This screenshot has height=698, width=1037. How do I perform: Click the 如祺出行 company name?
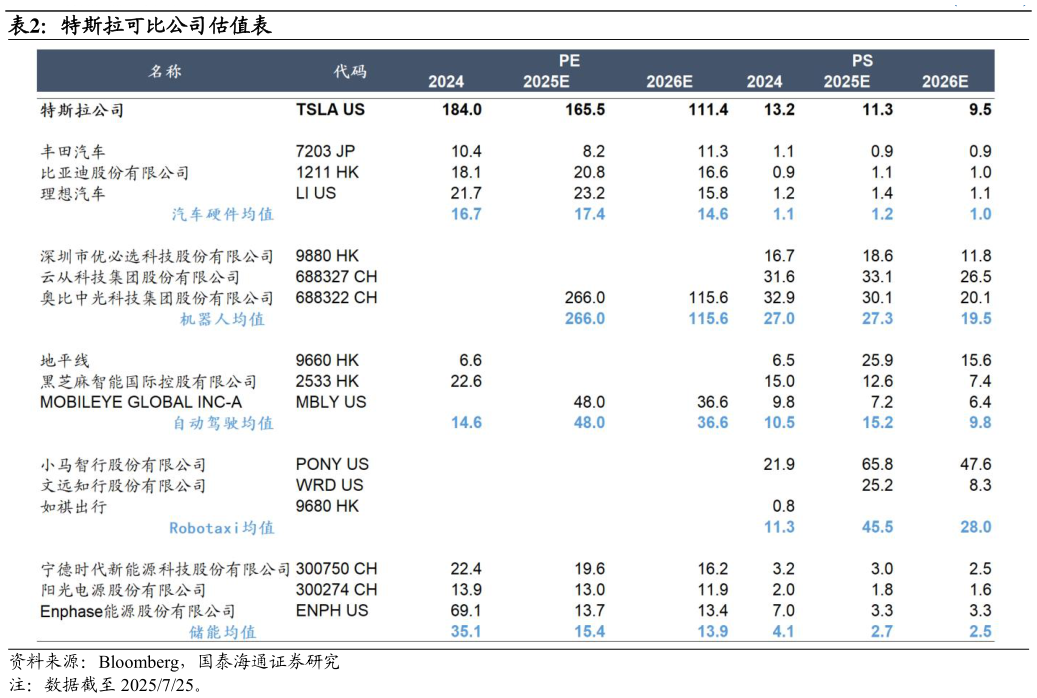(x=73, y=506)
